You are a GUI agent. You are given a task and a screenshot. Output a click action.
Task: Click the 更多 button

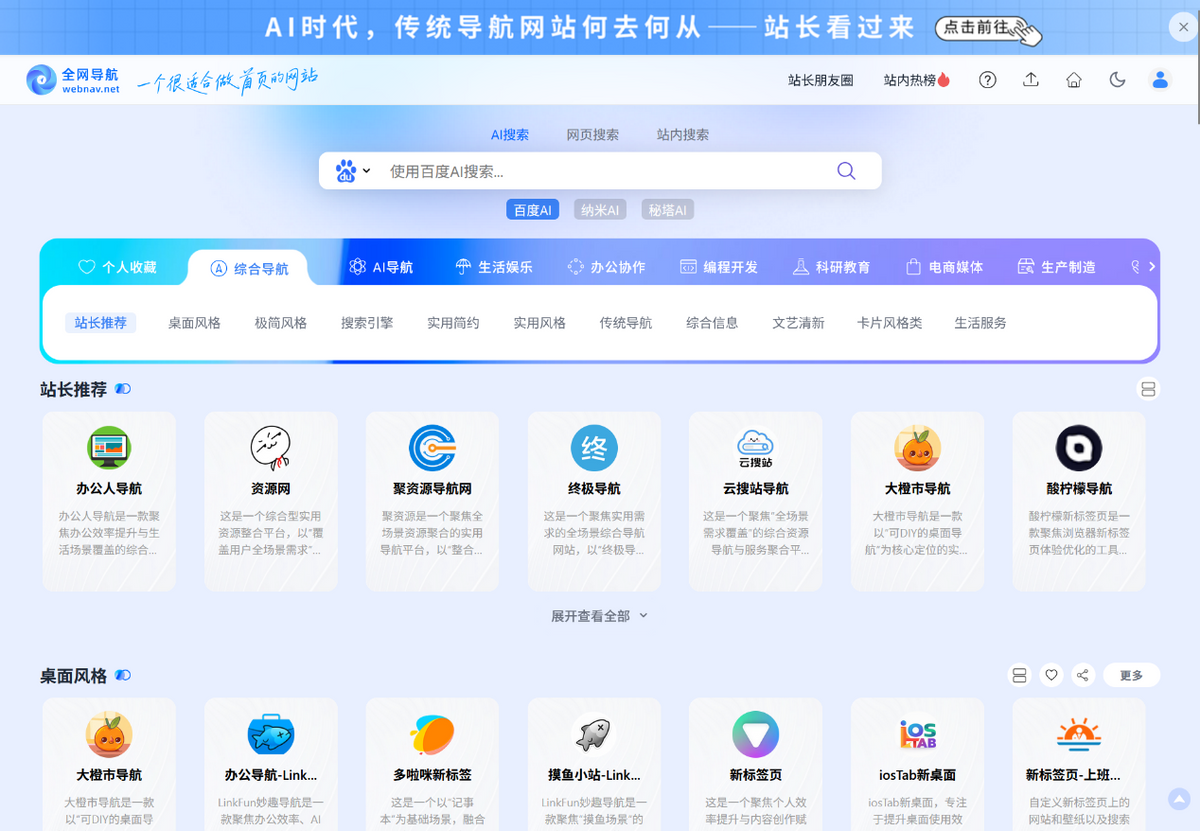coord(1131,675)
